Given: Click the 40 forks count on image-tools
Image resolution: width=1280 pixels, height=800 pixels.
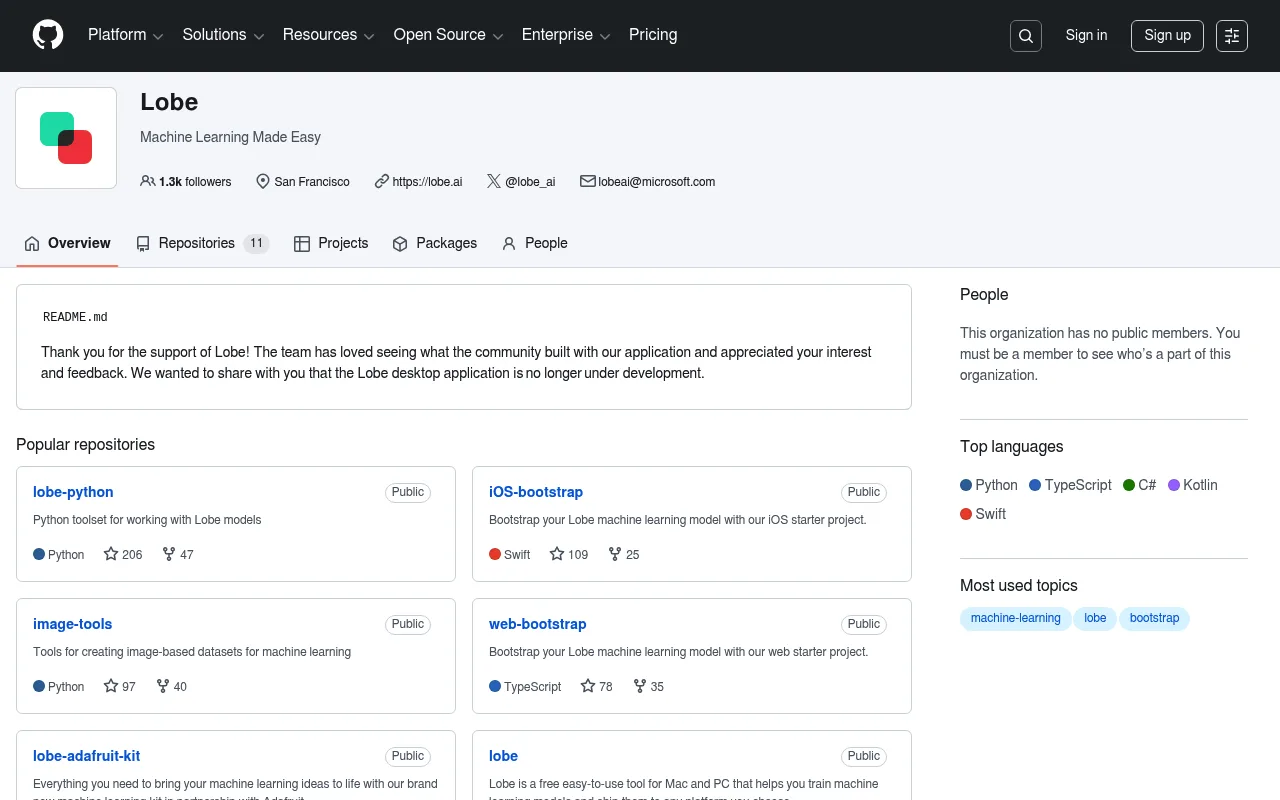Looking at the screenshot, I should [181, 686].
